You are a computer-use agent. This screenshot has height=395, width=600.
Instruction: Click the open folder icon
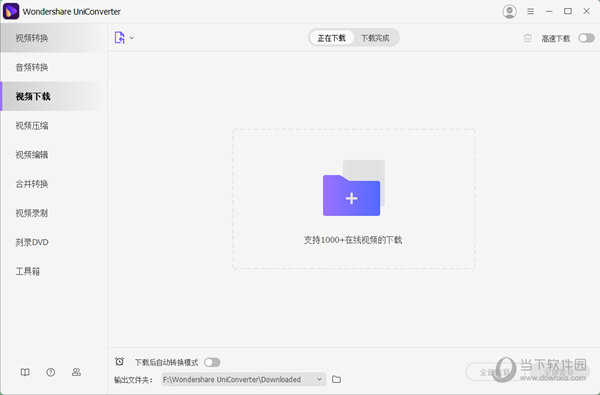pos(336,379)
